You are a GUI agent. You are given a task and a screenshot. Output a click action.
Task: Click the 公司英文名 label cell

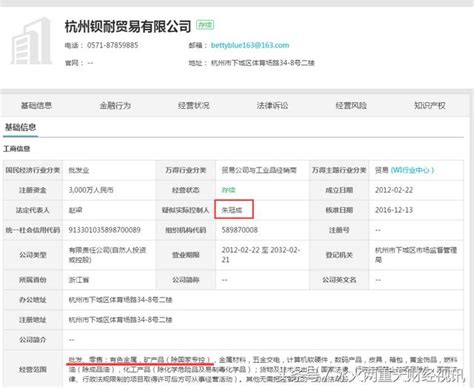339,280
